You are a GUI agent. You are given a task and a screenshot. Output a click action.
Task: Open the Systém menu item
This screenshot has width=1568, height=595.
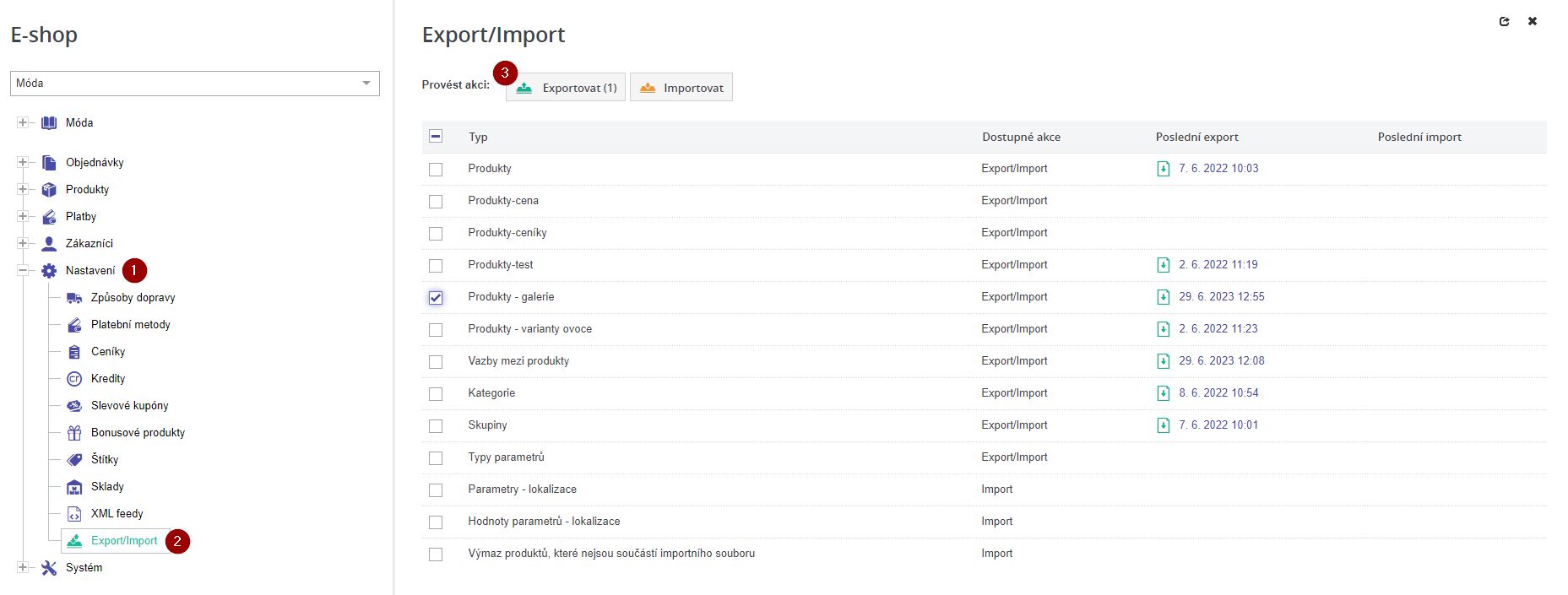point(84,567)
